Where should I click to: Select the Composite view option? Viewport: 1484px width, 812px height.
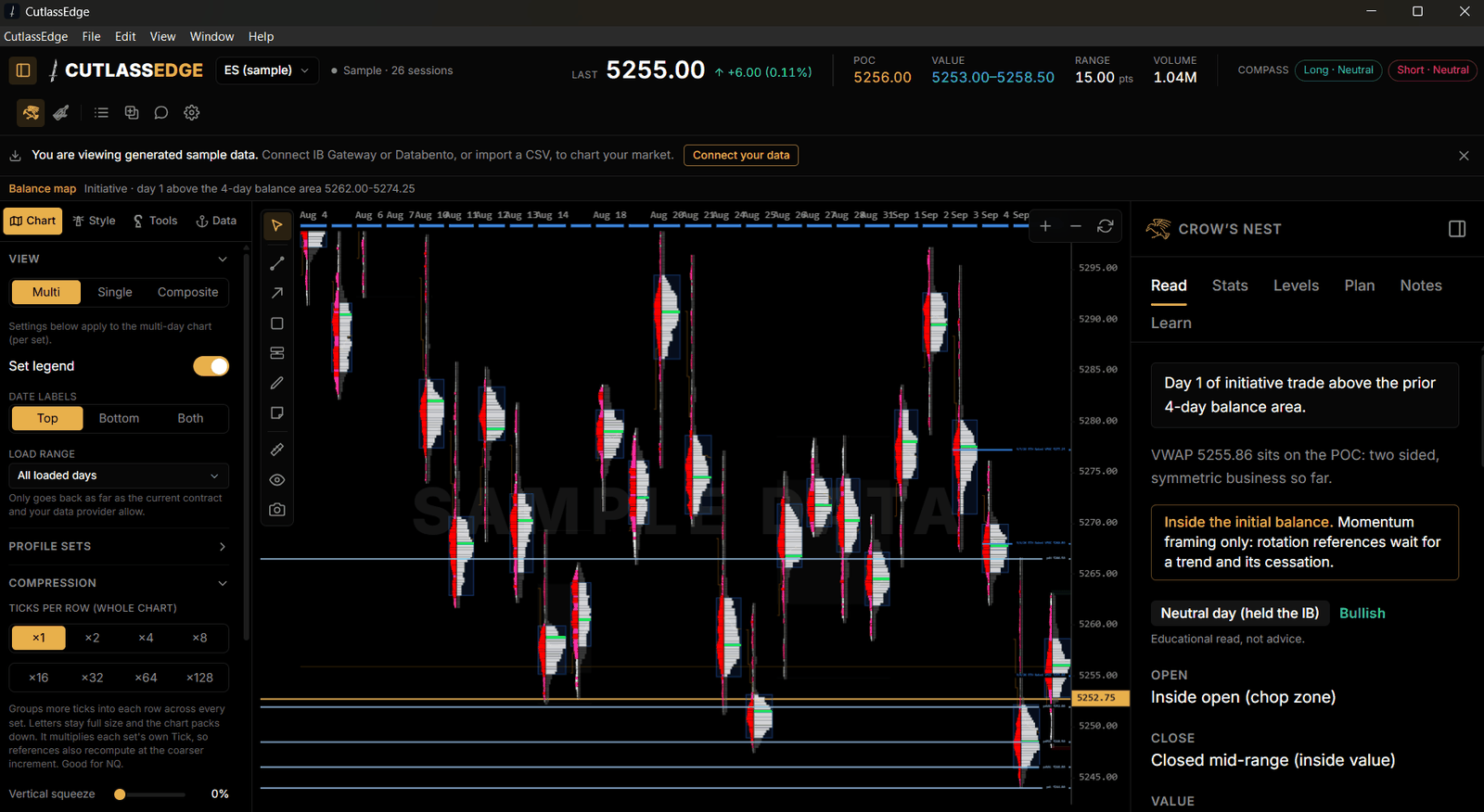[x=188, y=292]
